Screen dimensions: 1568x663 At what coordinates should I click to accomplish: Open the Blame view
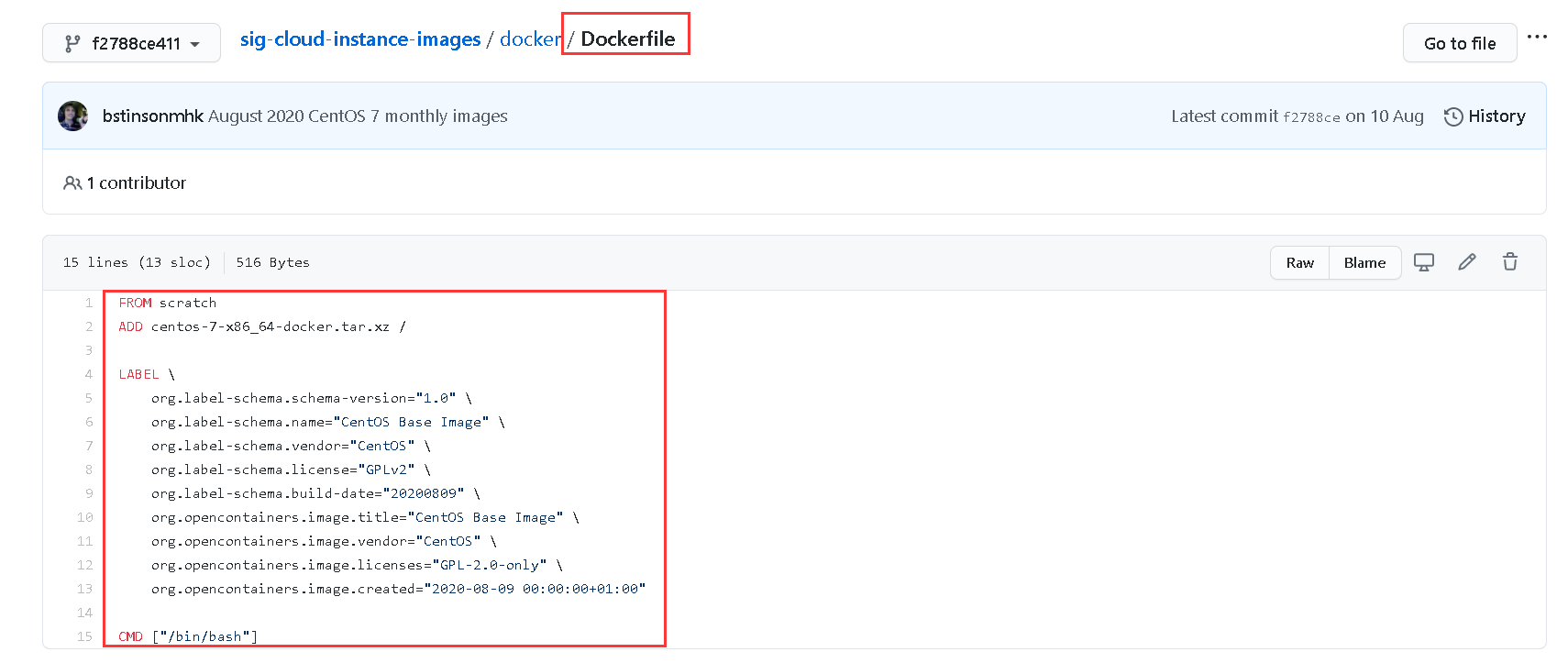(x=1364, y=263)
